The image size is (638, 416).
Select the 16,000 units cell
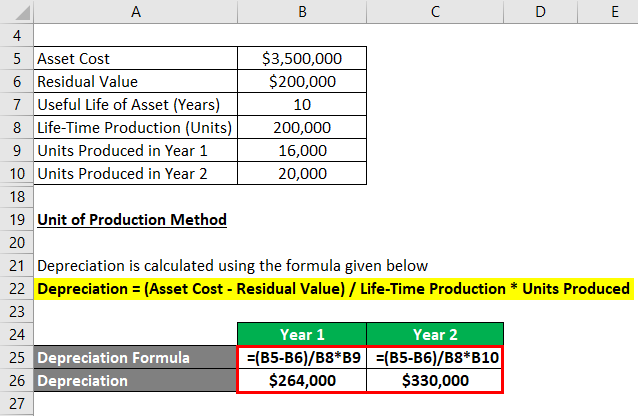(x=302, y=151)
